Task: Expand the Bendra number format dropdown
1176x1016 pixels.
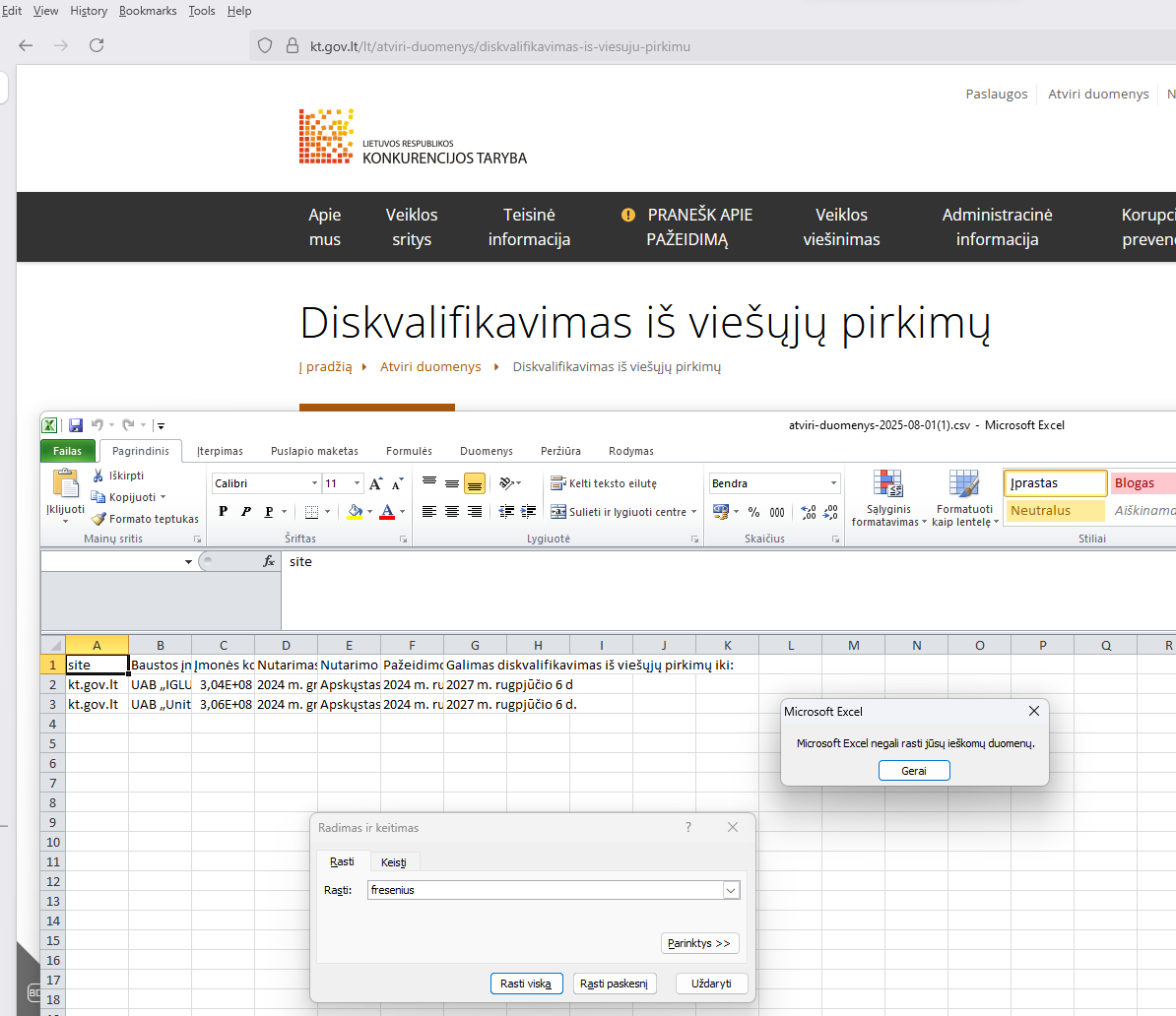Action: coord(833,483)
